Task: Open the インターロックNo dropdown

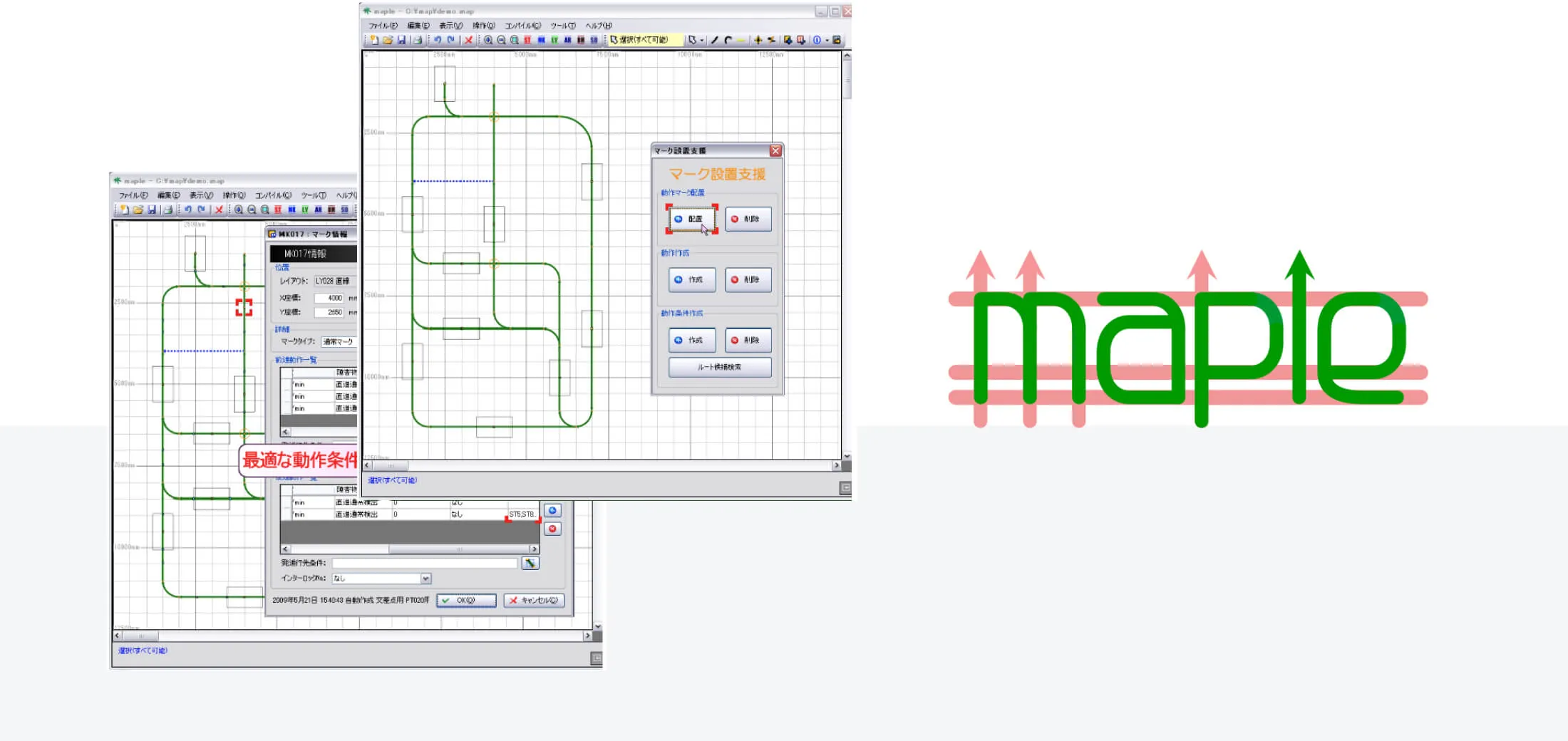Action: pos(425,579)
